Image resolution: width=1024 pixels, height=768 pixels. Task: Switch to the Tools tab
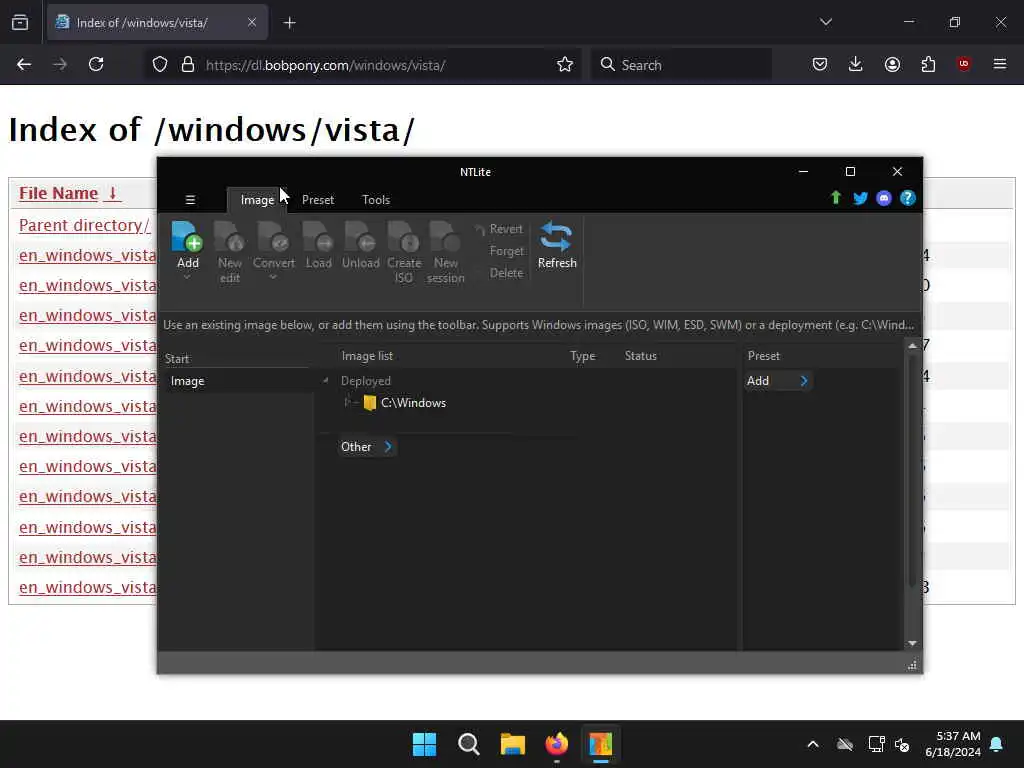click(x=376, y=200)
